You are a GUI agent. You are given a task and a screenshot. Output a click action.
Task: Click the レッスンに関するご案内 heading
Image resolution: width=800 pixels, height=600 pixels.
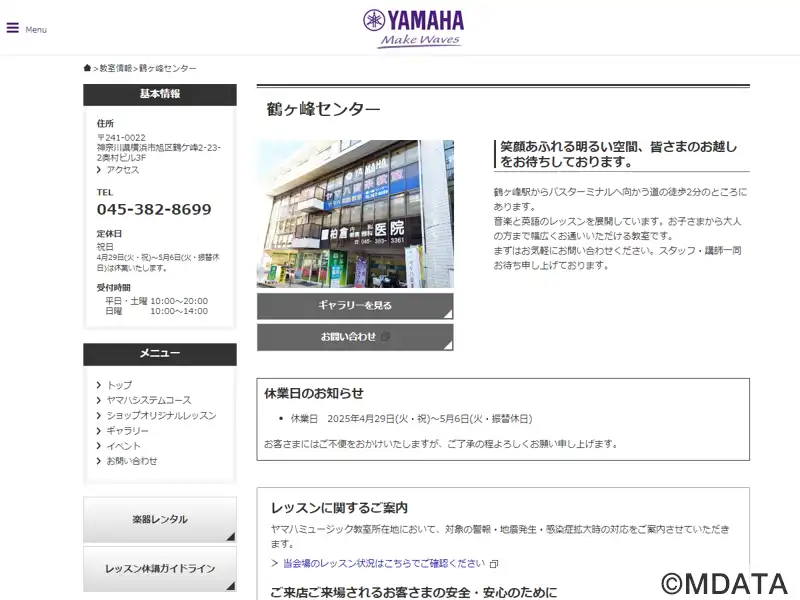(x=339, y=508)
